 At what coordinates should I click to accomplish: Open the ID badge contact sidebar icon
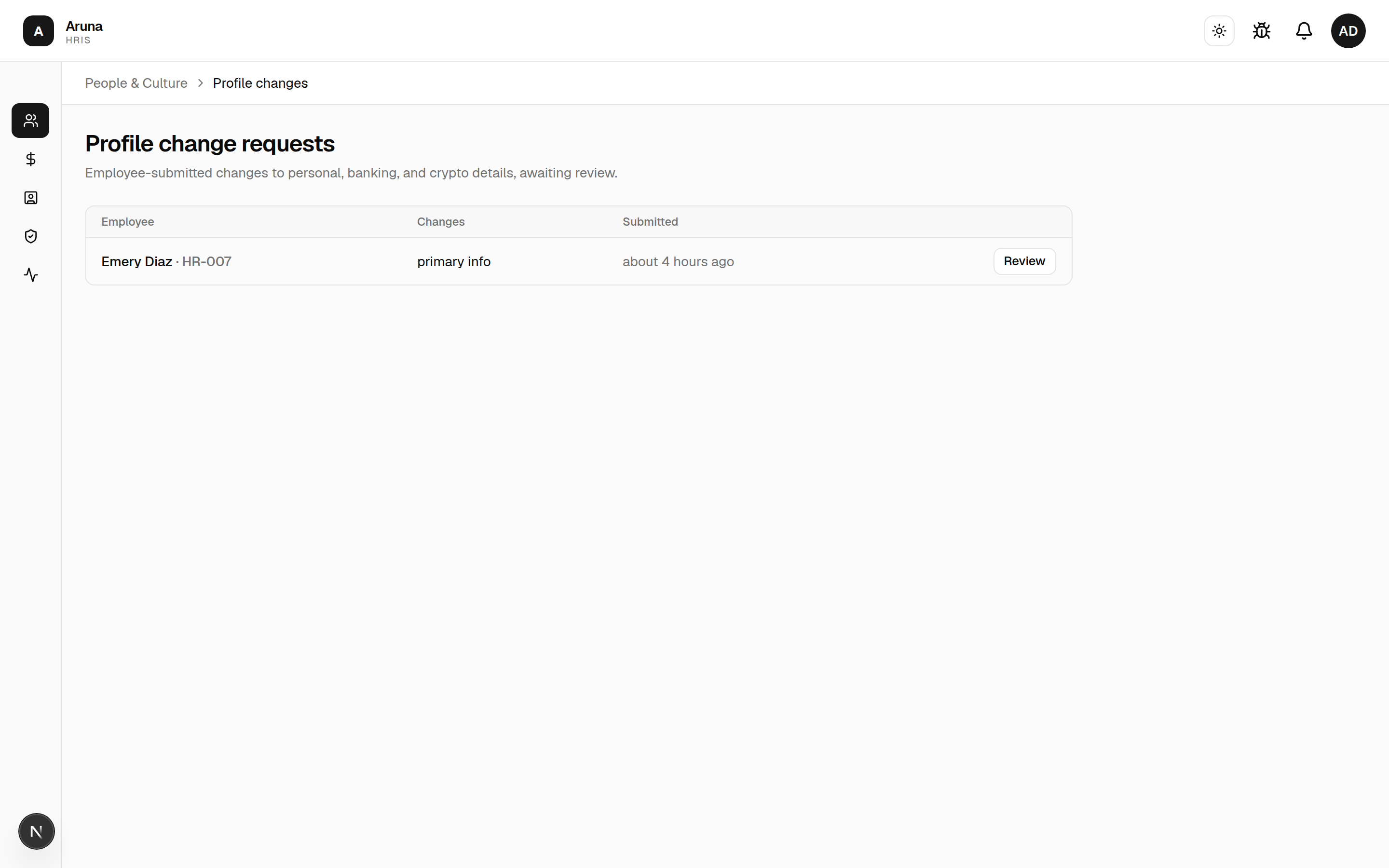30,198
